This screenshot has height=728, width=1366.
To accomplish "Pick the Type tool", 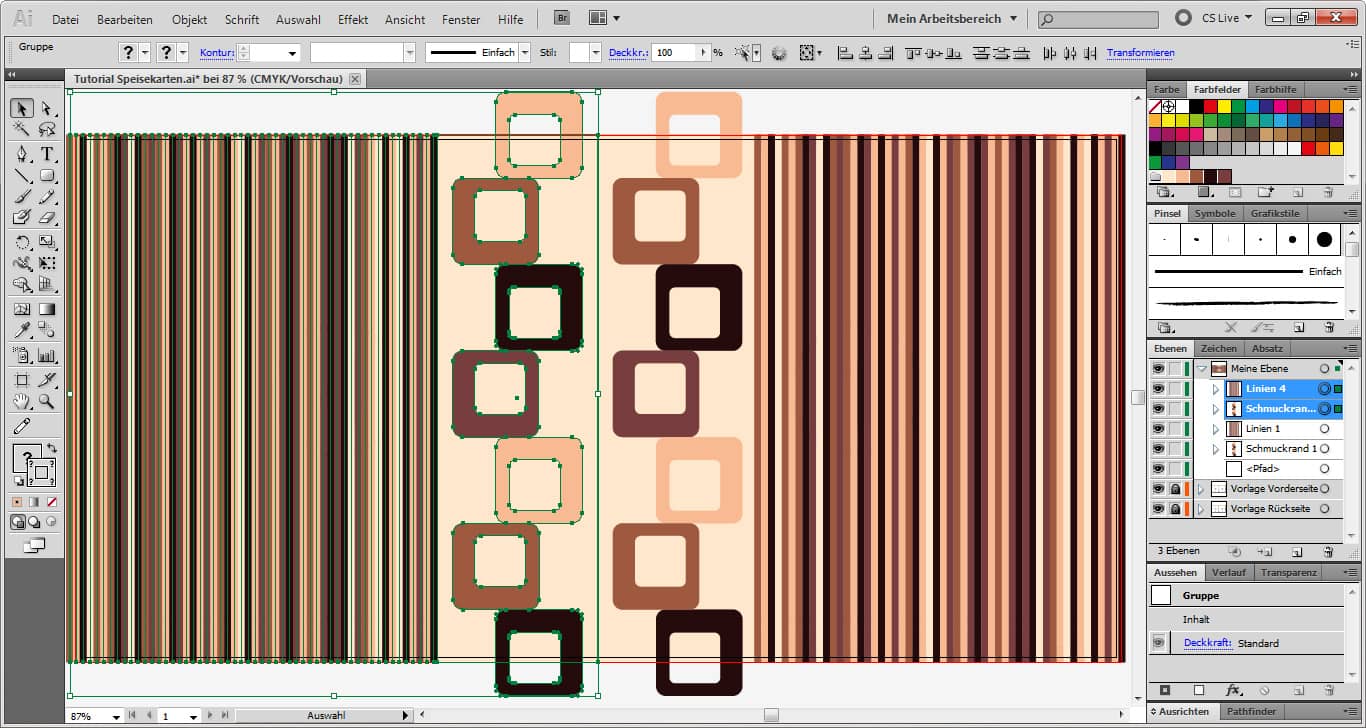I will coord(47,154).
